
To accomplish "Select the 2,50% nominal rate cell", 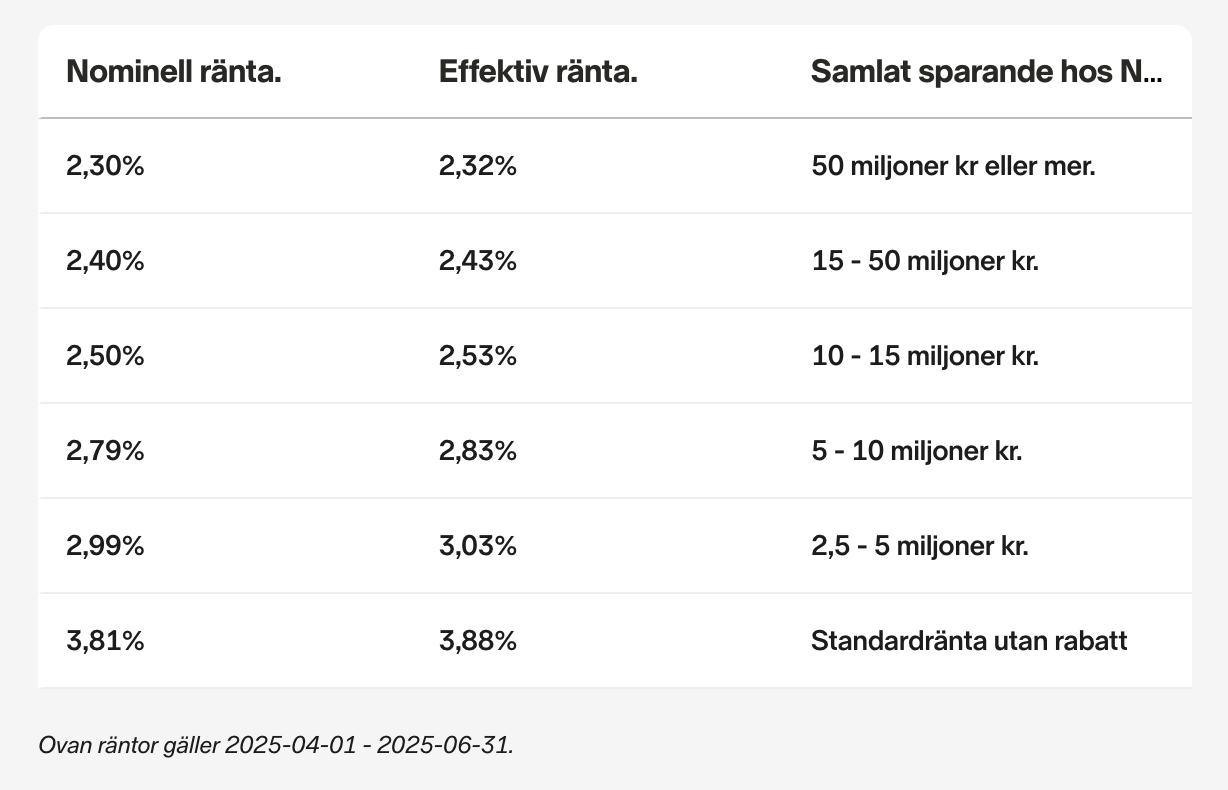I will [105, 356].
